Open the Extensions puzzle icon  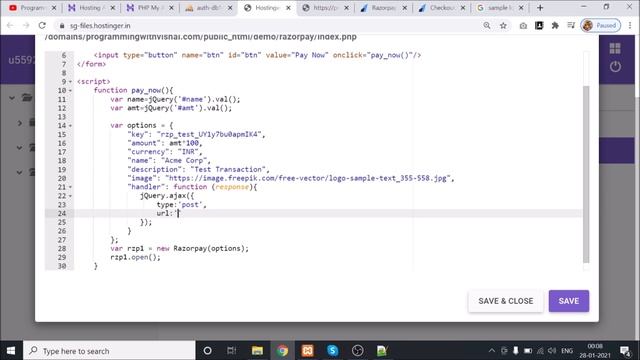[555, 25]
